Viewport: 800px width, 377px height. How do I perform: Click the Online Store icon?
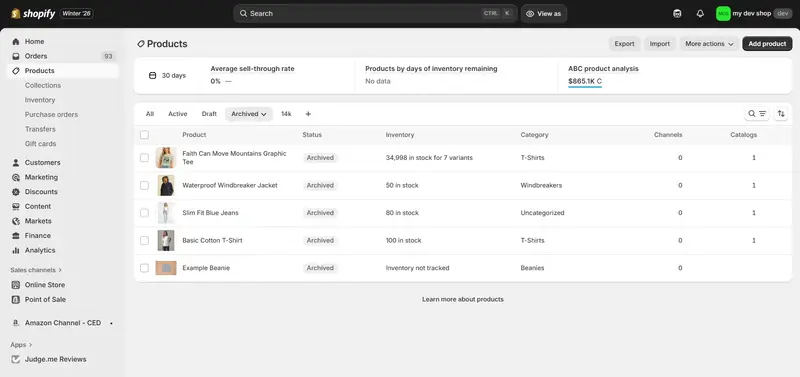click(16, 285)
